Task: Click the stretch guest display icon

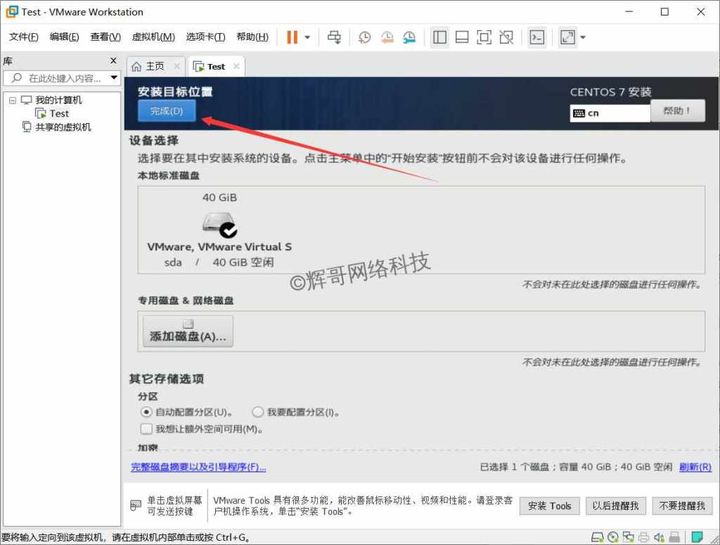Action: 568,37
